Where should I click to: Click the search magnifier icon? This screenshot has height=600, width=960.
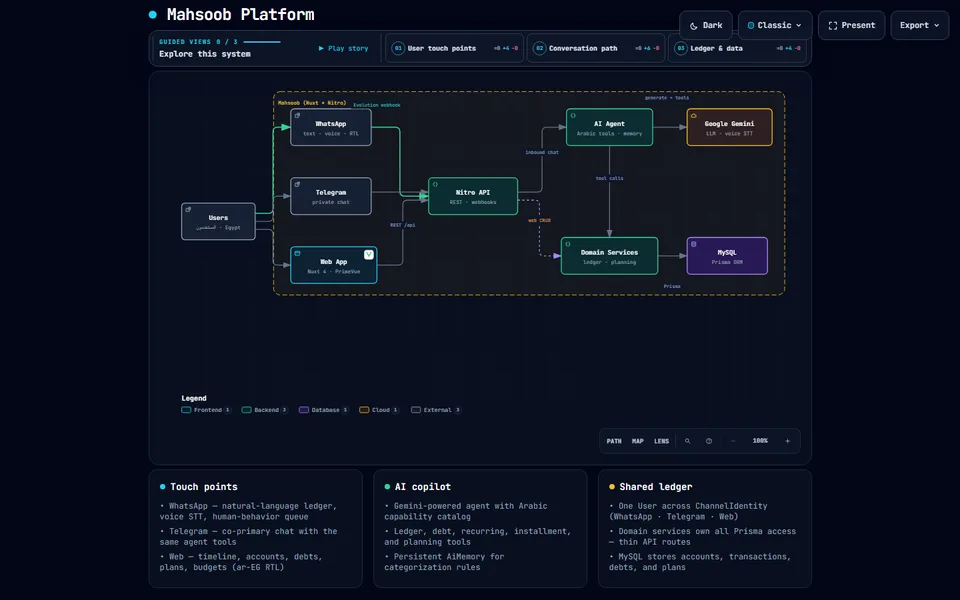click(688, 441)
